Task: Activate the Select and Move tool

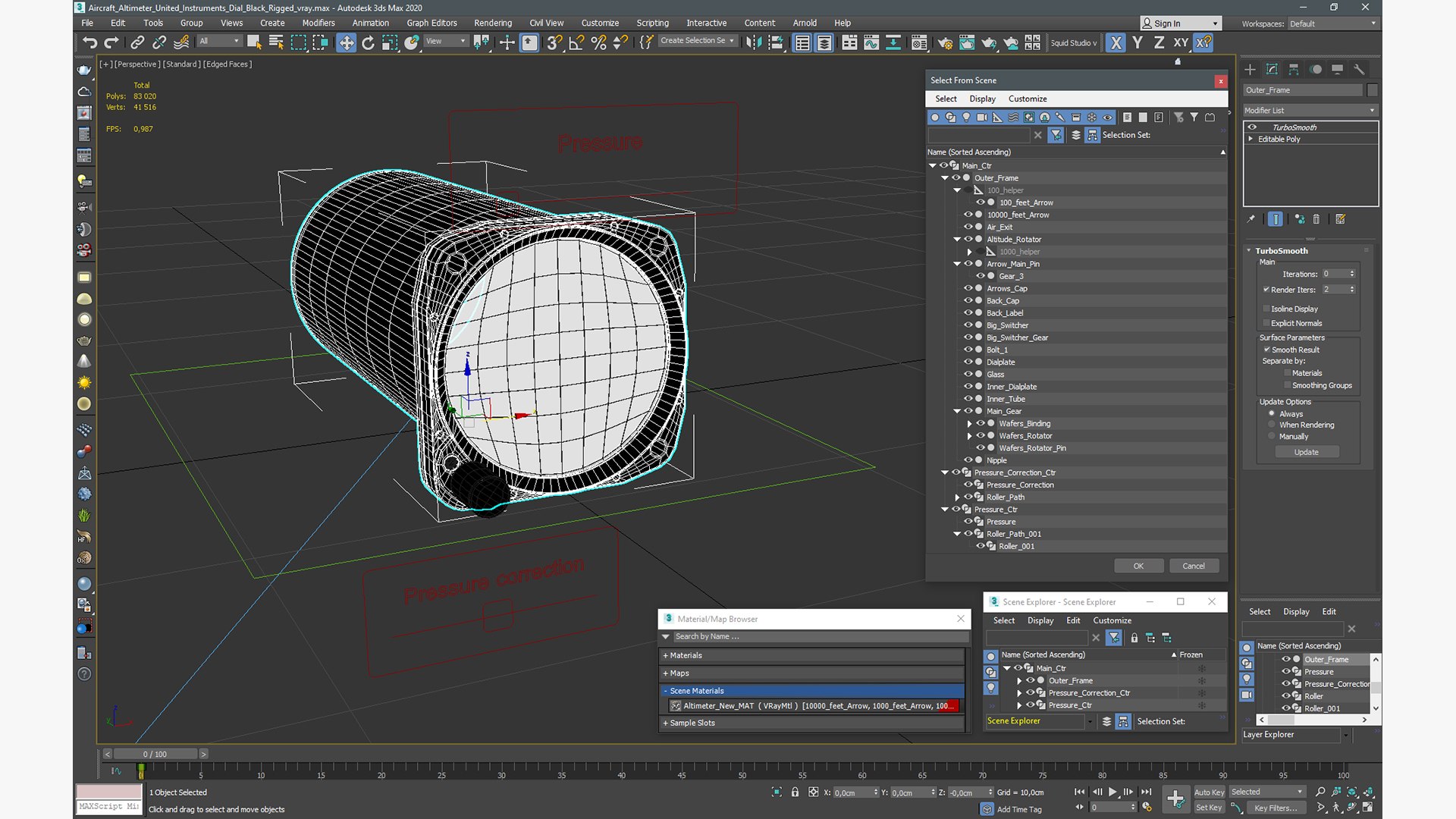Action: pyautogui.click(x=347, y=42)
